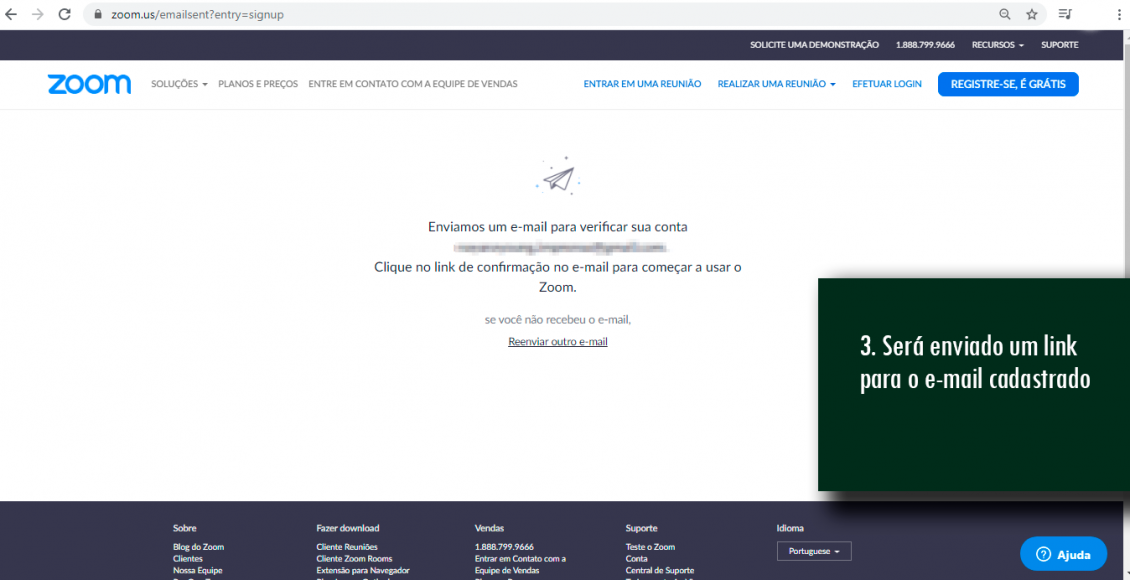The height and width of the screenshot is (580, 1130).
Task: Open Planos e Preços page
Action: (x=258, y=84)
